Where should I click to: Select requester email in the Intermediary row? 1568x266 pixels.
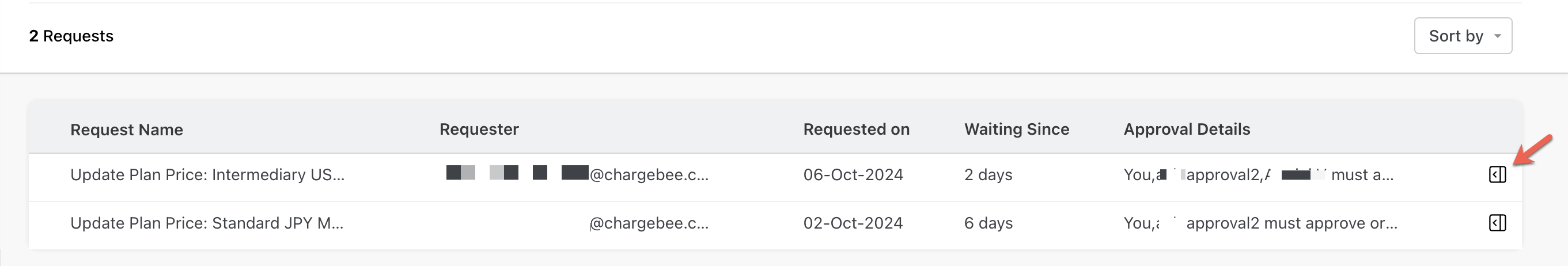point(647,174)
